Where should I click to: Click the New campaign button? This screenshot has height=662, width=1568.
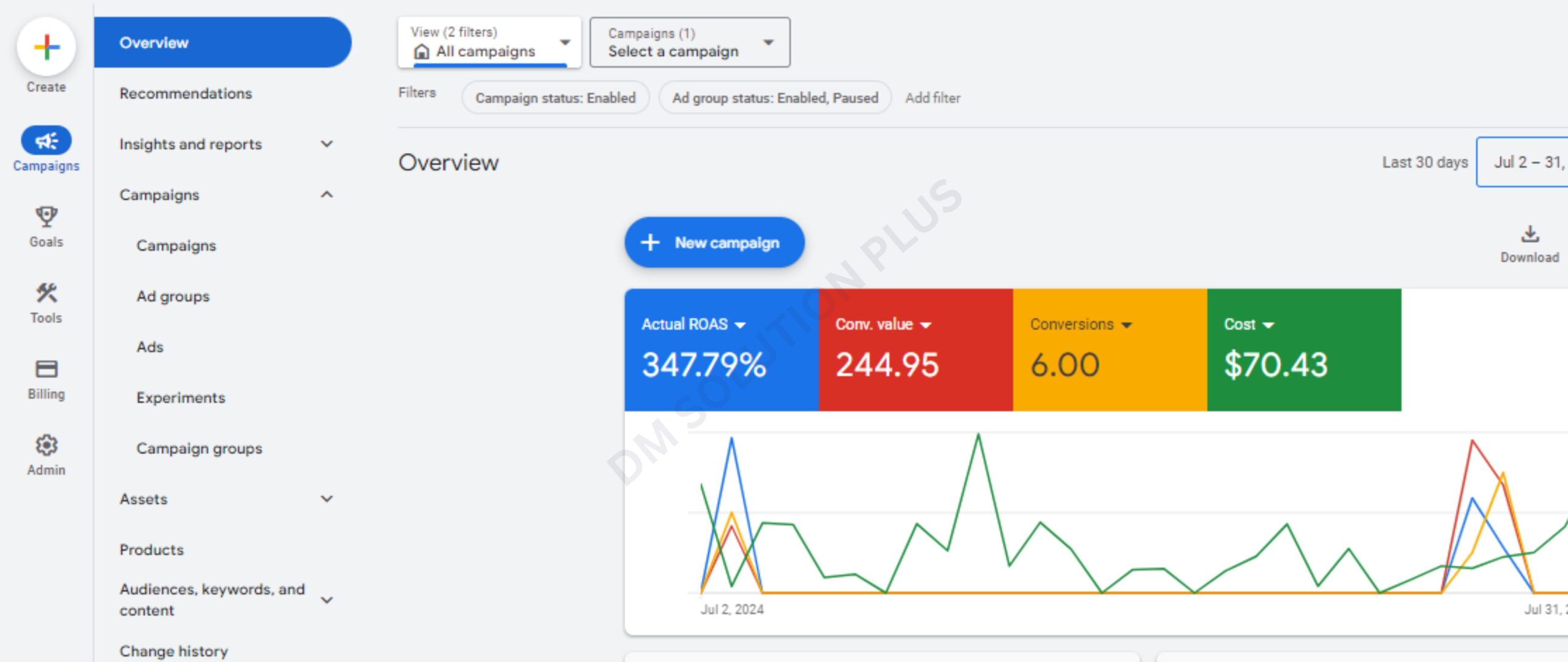[x=714, y=243]
